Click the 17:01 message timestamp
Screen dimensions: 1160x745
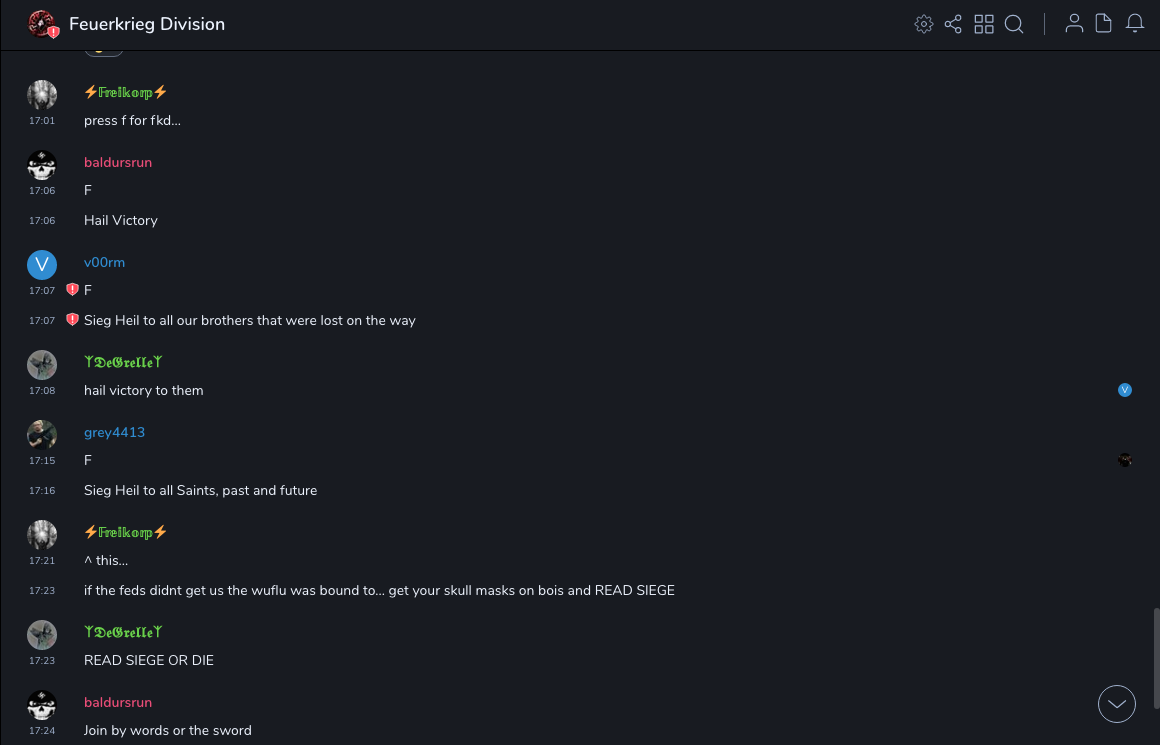[42, 121]
